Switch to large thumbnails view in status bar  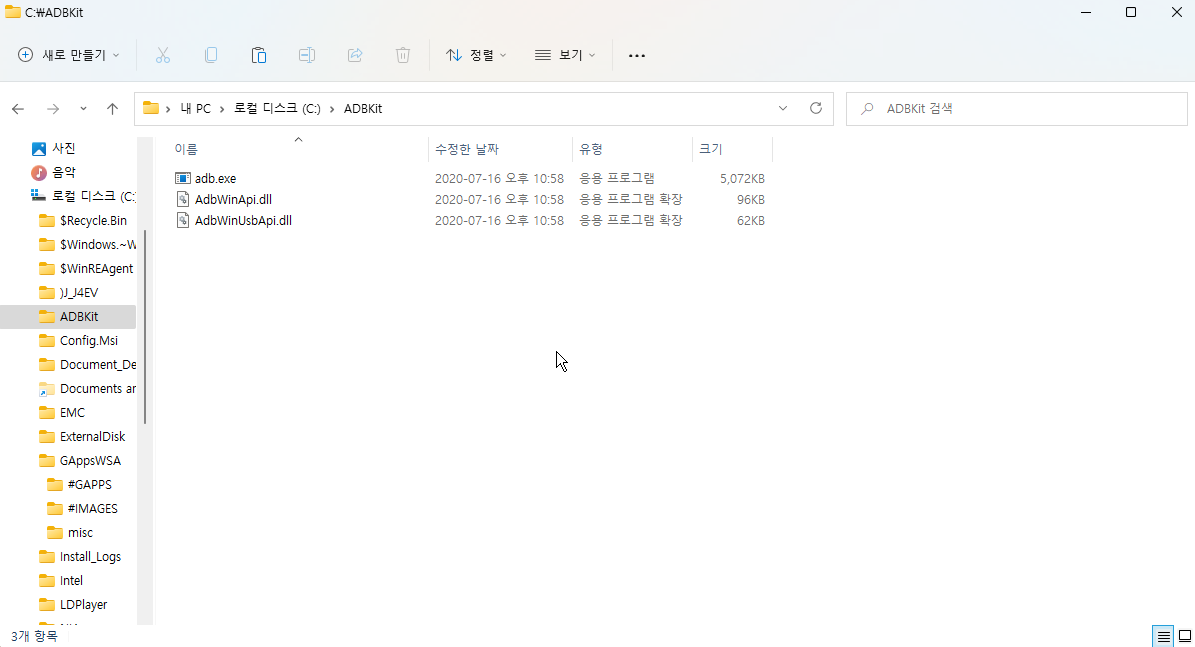1185,636
